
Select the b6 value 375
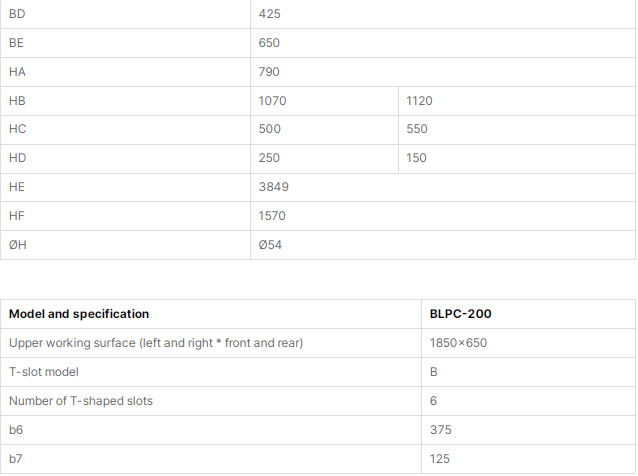441,430
